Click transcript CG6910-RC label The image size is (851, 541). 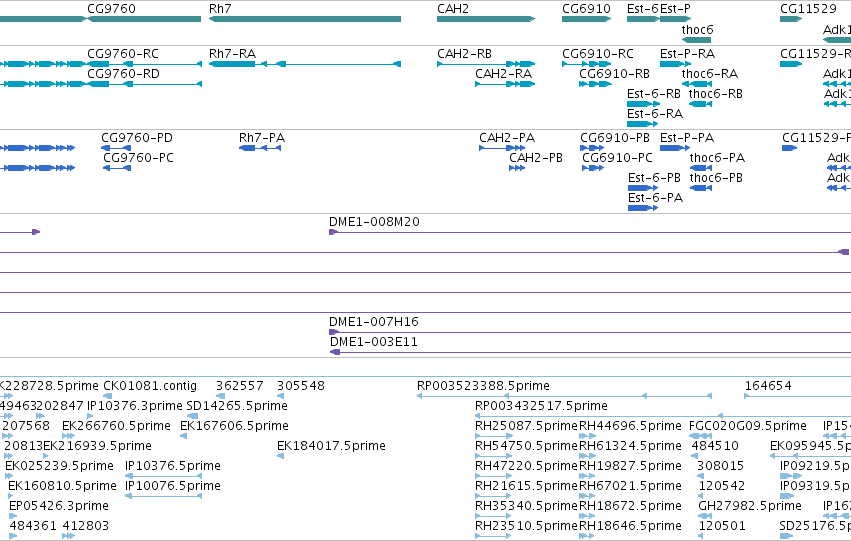coord(598,54)
